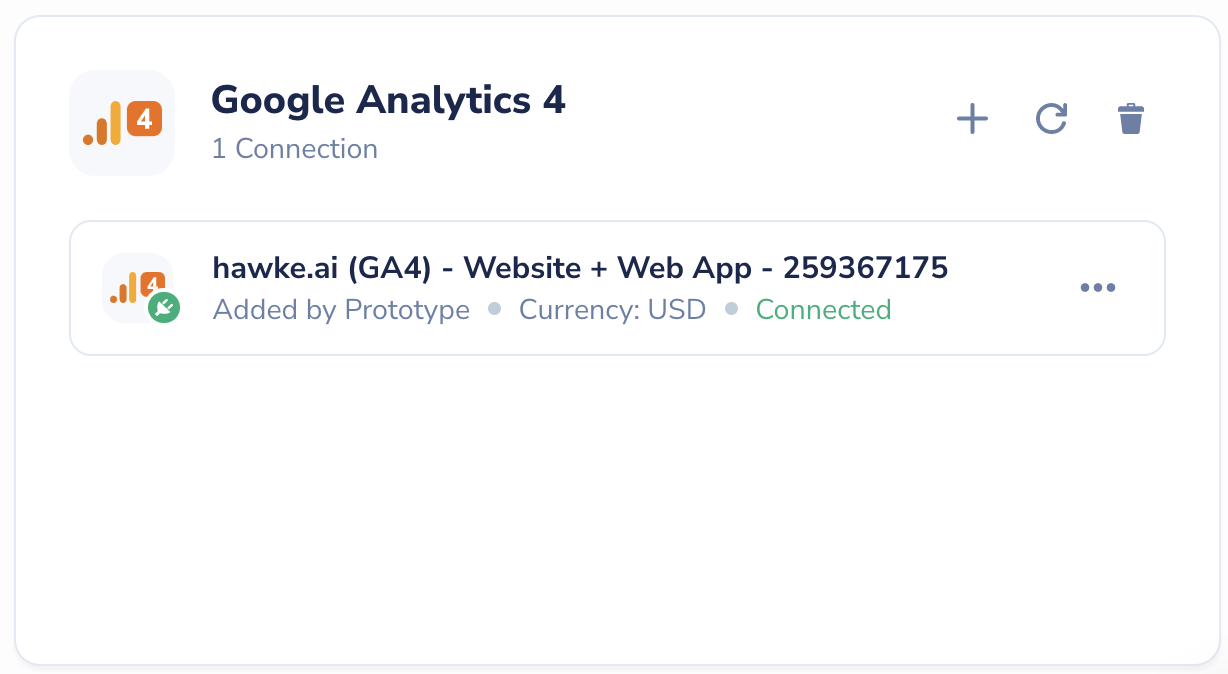
Task: Click the property ID 259367175
Action: (x=866, y=268)
